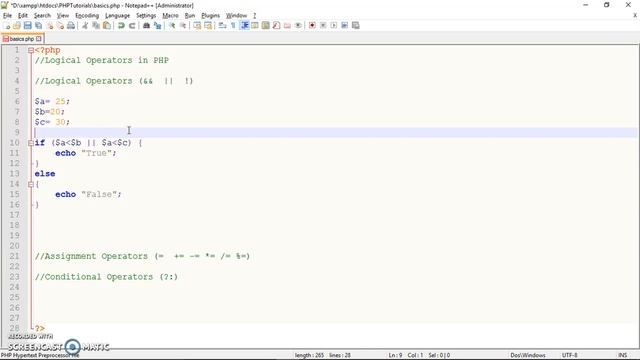
Task: Redo edit using toolbar Redo arrow
Action: coord(132,25)
